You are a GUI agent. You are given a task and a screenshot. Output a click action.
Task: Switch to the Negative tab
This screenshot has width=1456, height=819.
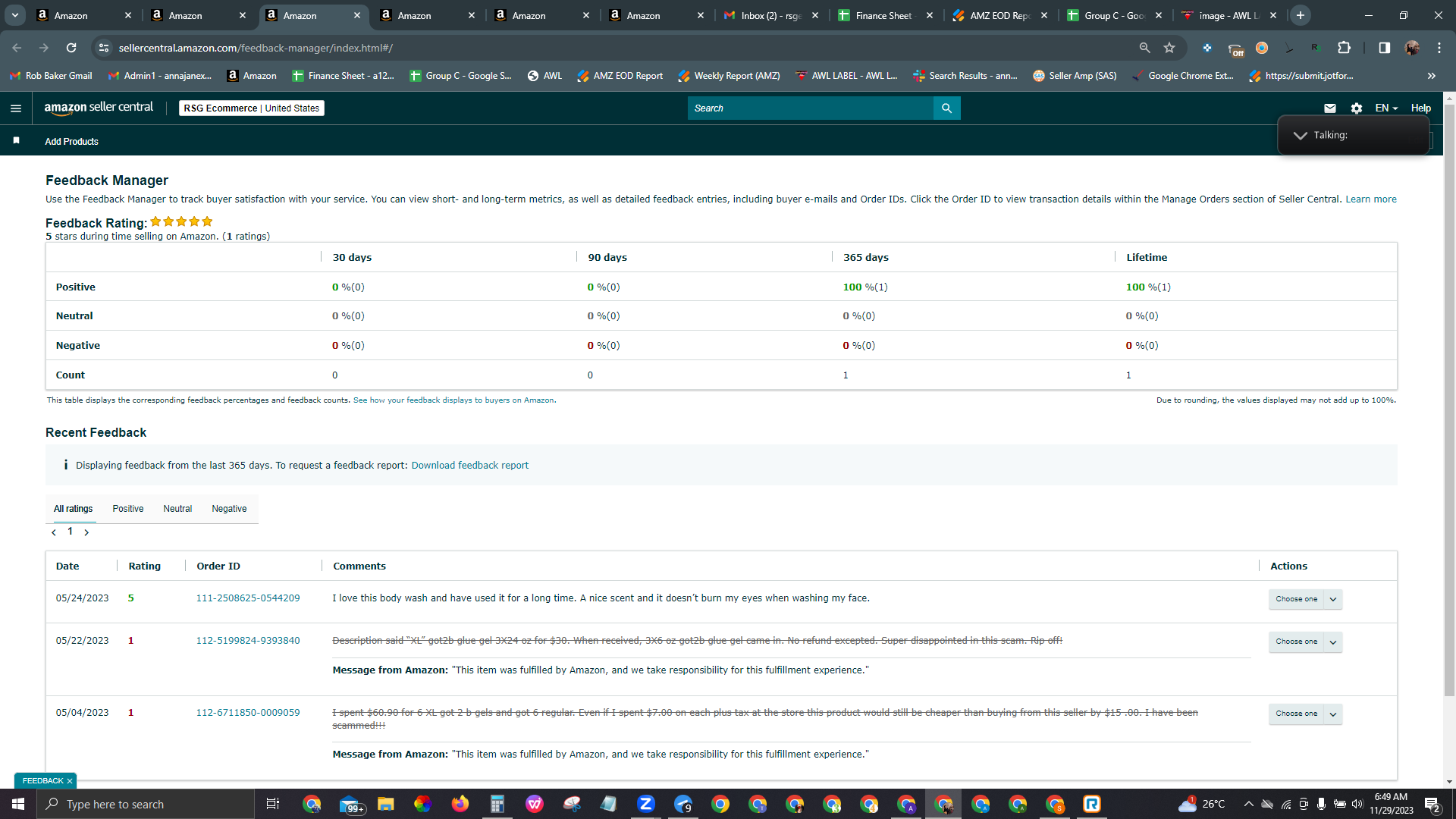(x=229, y=509)
